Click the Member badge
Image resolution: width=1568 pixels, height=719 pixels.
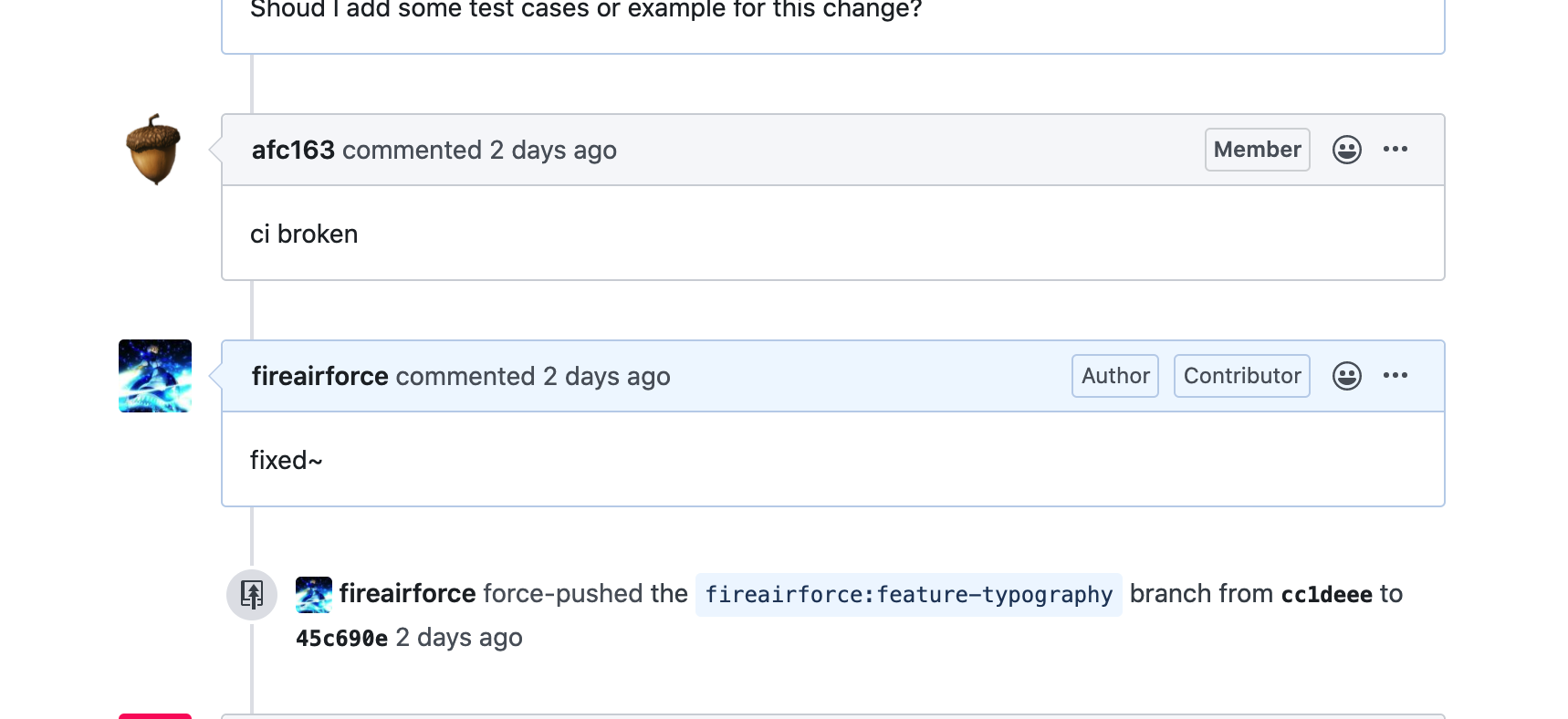[x=1257, y=150]
